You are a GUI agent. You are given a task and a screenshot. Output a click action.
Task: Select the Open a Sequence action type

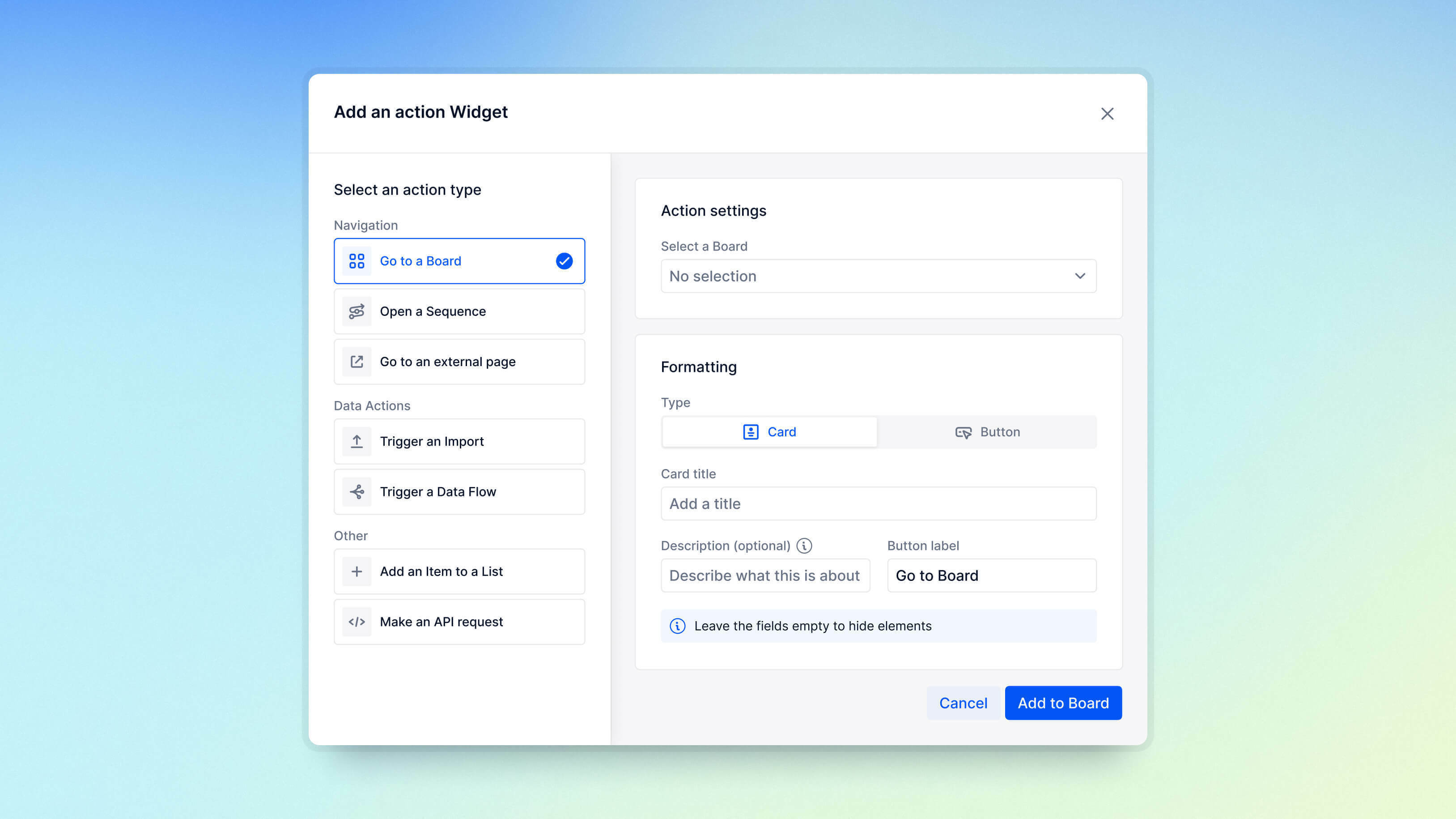(x=459, y=311)
